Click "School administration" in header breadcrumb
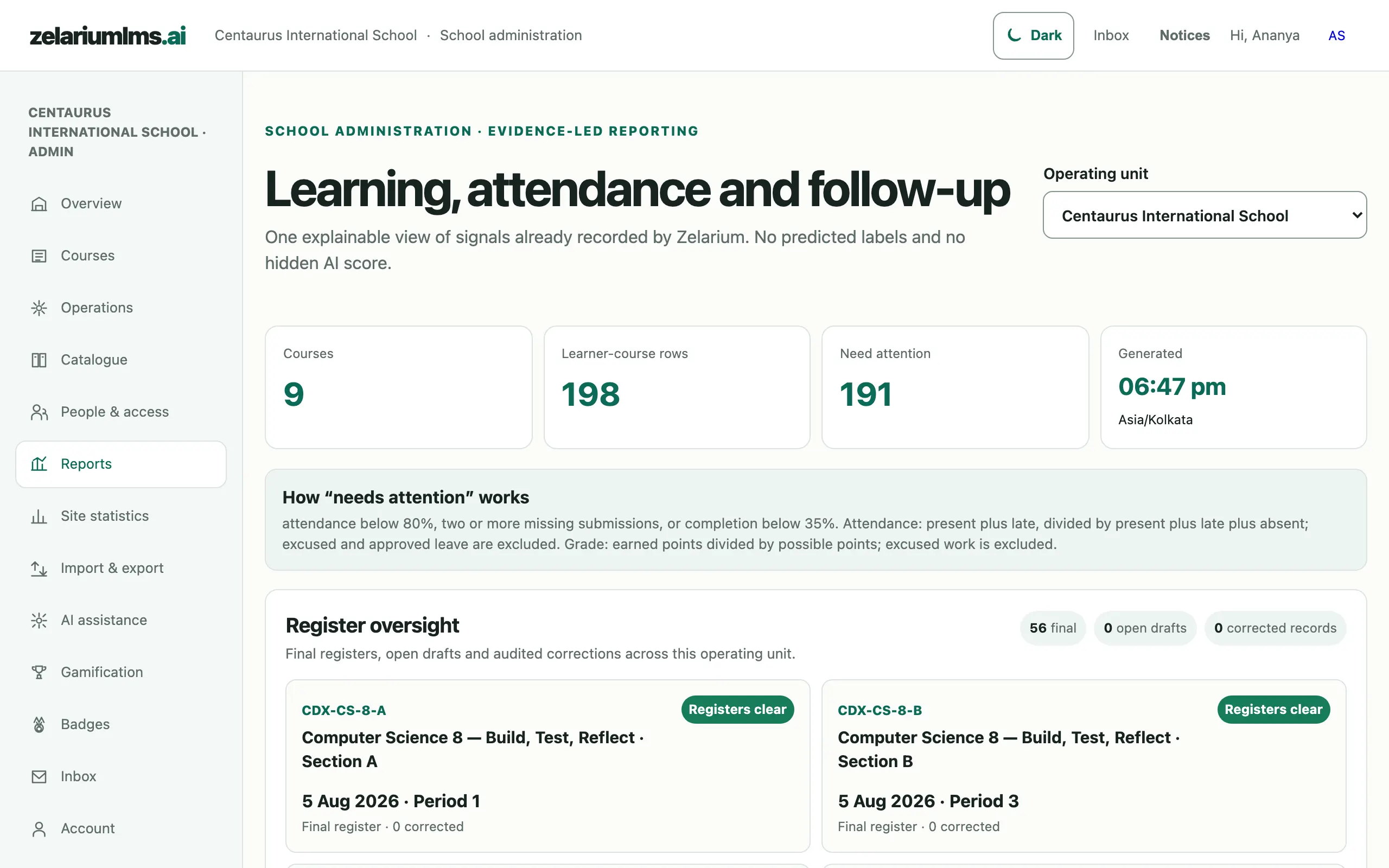The height and width of the screenshot is (868, 1389). click(511, 36)
